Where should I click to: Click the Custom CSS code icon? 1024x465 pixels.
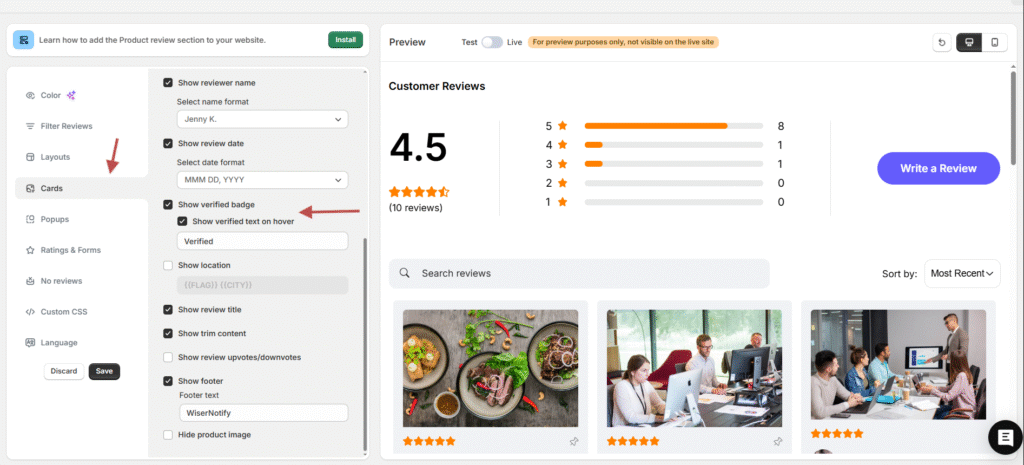click(x=31, y=312)
